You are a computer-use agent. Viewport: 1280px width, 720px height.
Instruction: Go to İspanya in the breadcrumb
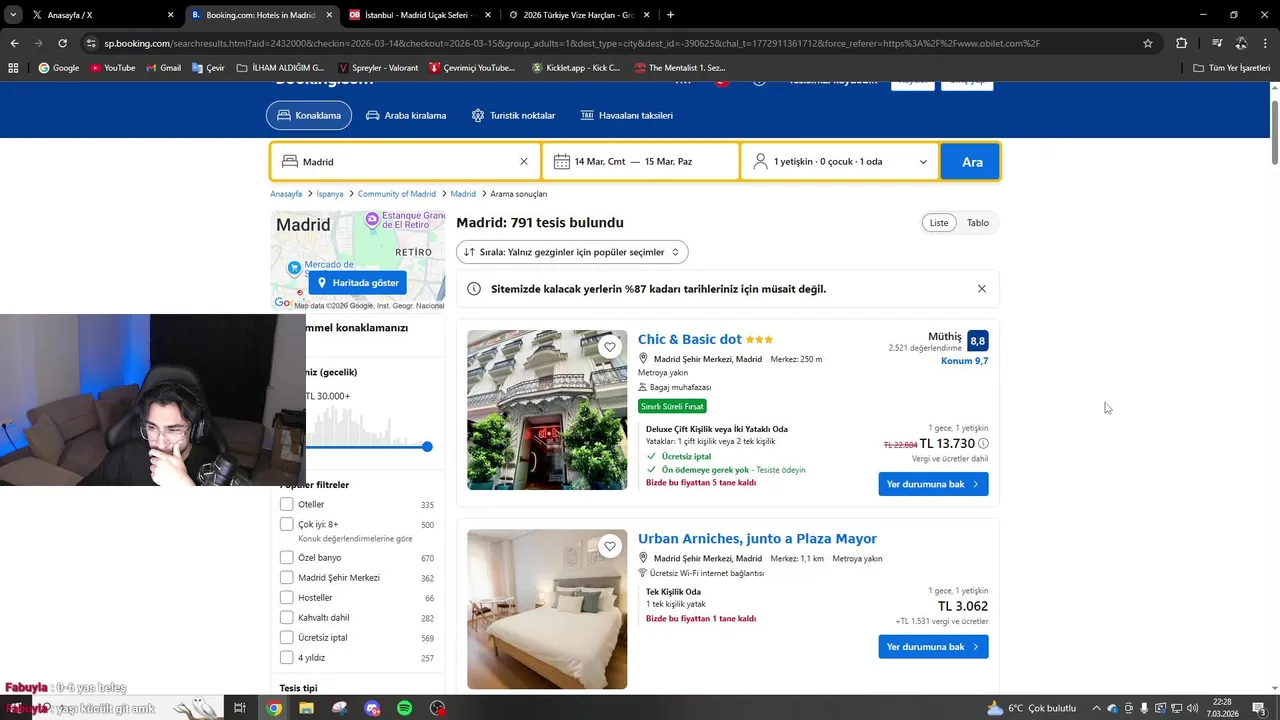point(330,194)
